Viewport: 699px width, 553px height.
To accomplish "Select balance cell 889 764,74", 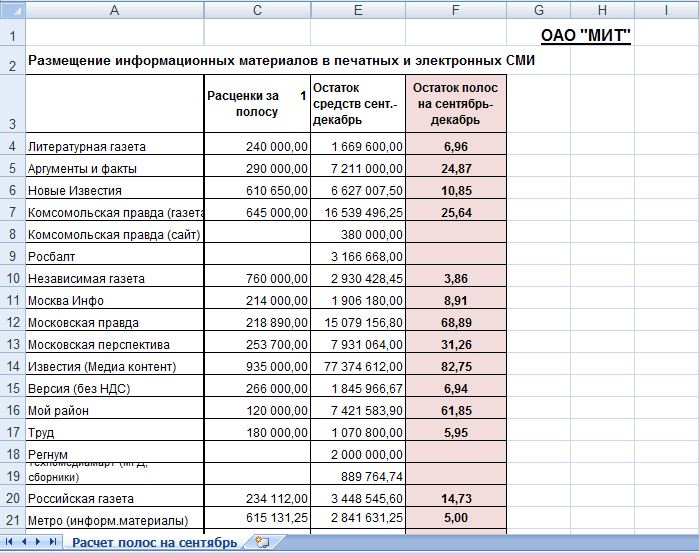I will pos(358,476).
